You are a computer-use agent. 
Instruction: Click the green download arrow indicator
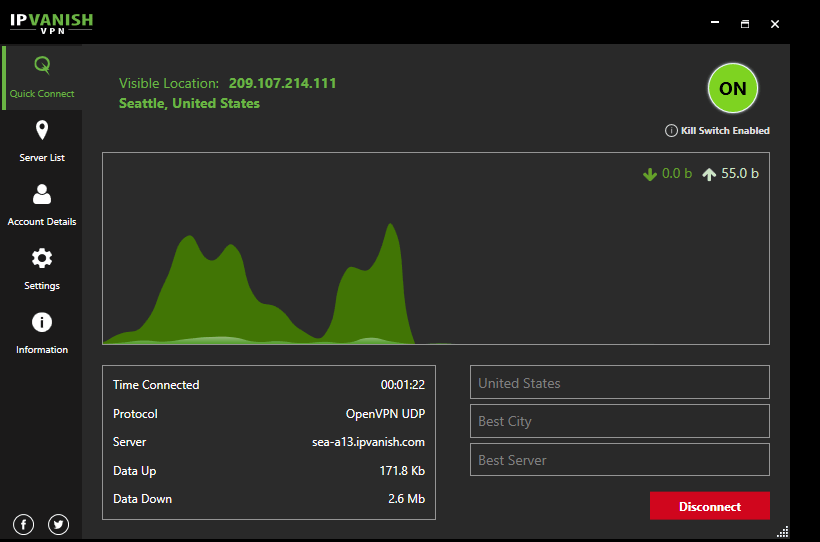tap(650, 174)
